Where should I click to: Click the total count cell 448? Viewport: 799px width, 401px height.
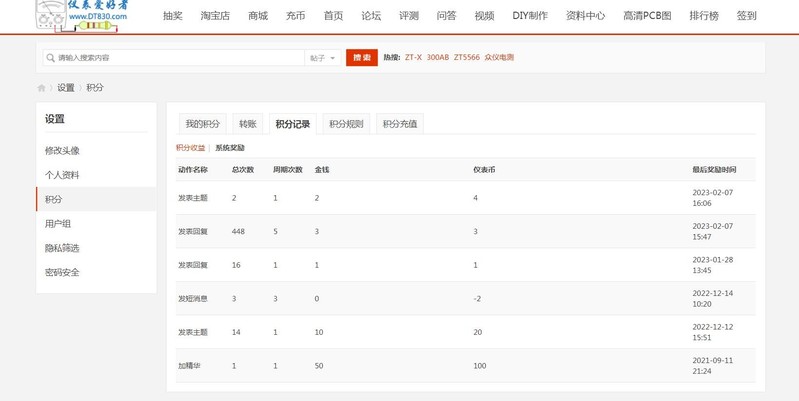point(238,231)
